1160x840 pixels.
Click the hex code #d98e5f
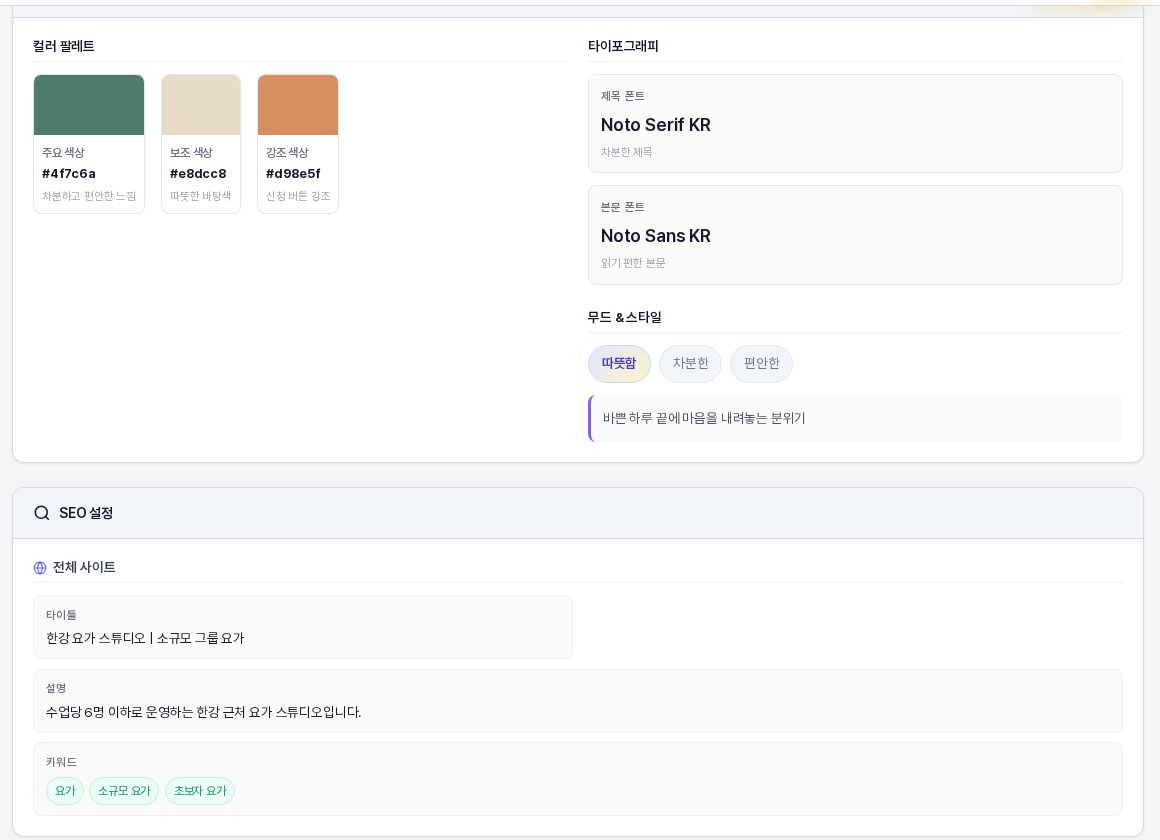pos(294,174)
